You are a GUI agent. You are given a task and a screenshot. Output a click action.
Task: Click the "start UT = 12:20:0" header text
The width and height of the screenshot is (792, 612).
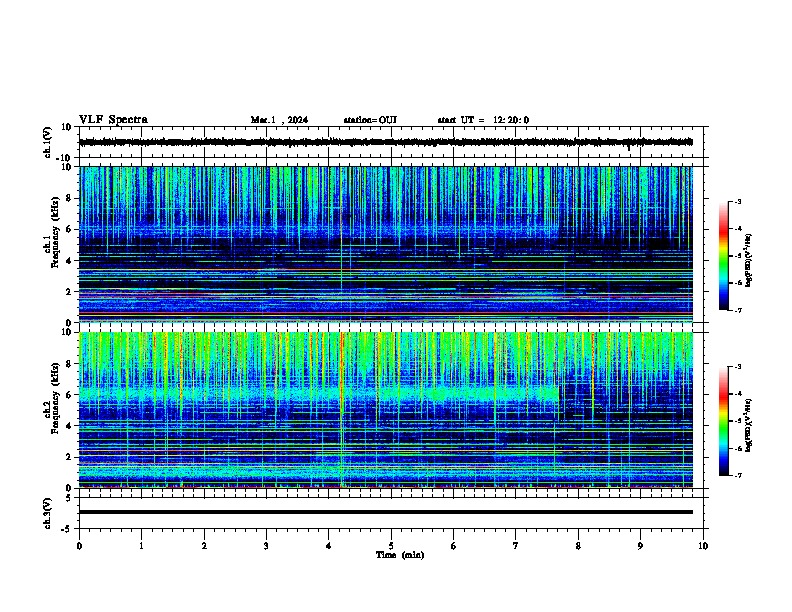tap(483, 120)
